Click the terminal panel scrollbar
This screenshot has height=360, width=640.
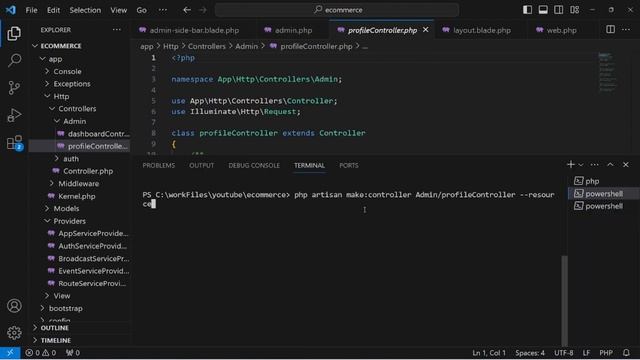click(564, 300)
